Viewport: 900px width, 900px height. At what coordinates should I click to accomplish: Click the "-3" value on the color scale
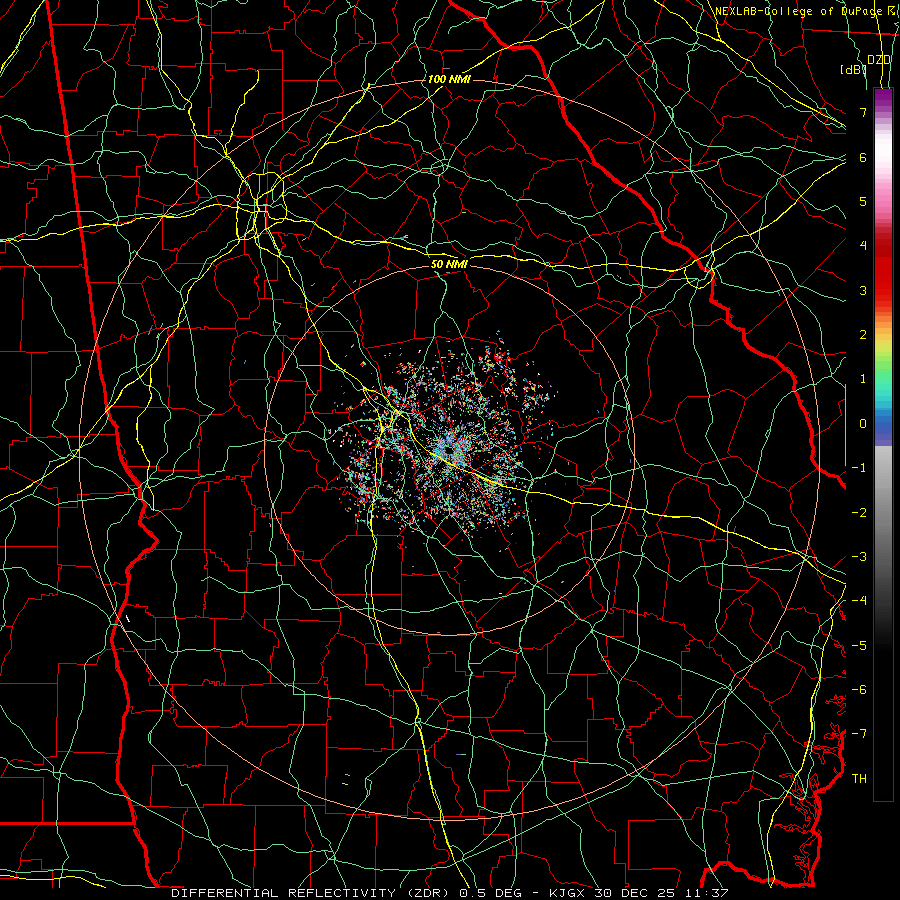(859, 557)
